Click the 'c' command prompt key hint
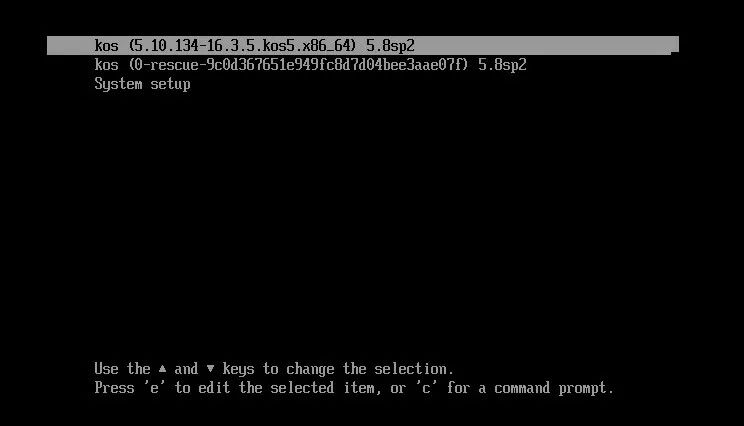The image size is (744, 426). pyautogui.click(x=426, y=388)
